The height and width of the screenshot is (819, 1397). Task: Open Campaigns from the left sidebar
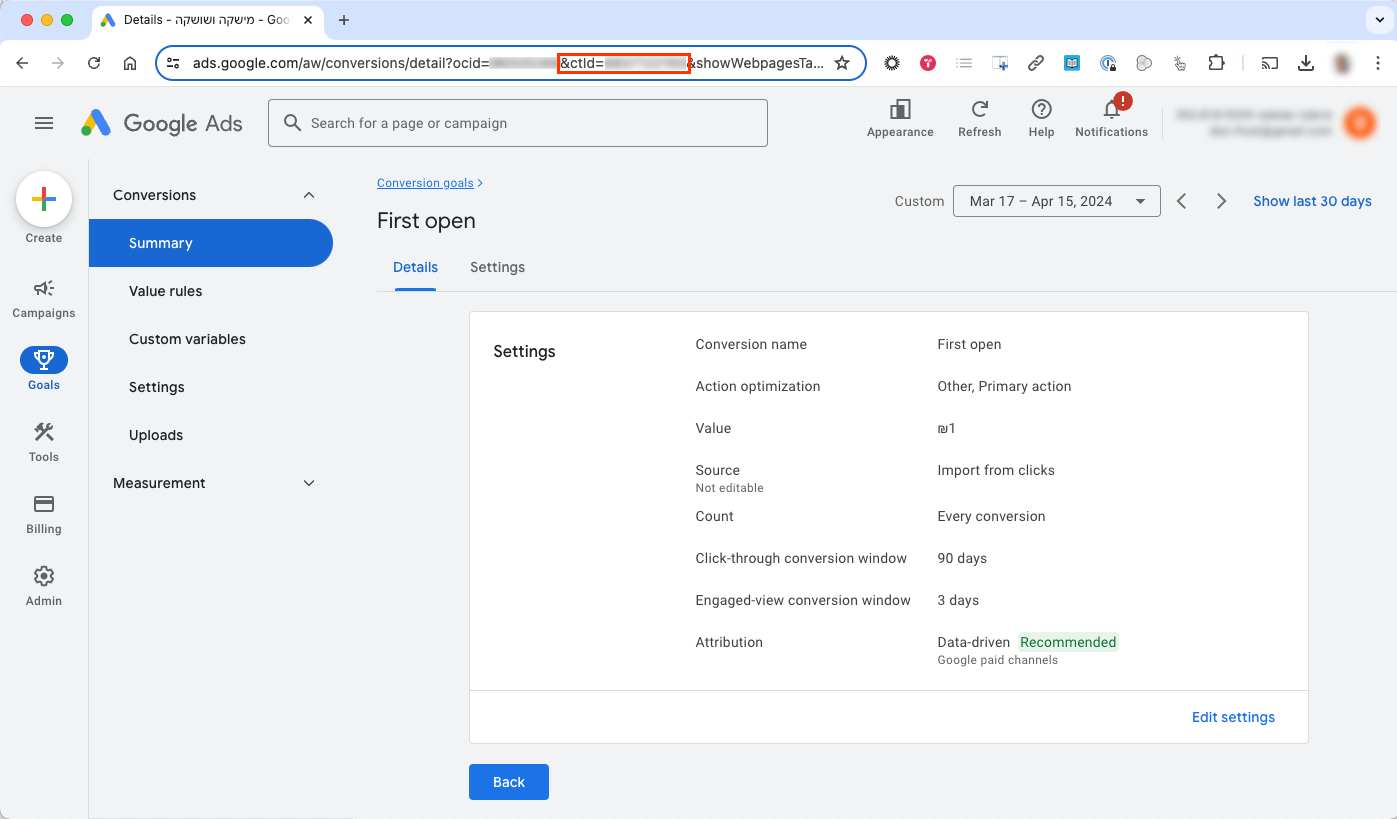(x=44, y=298)
